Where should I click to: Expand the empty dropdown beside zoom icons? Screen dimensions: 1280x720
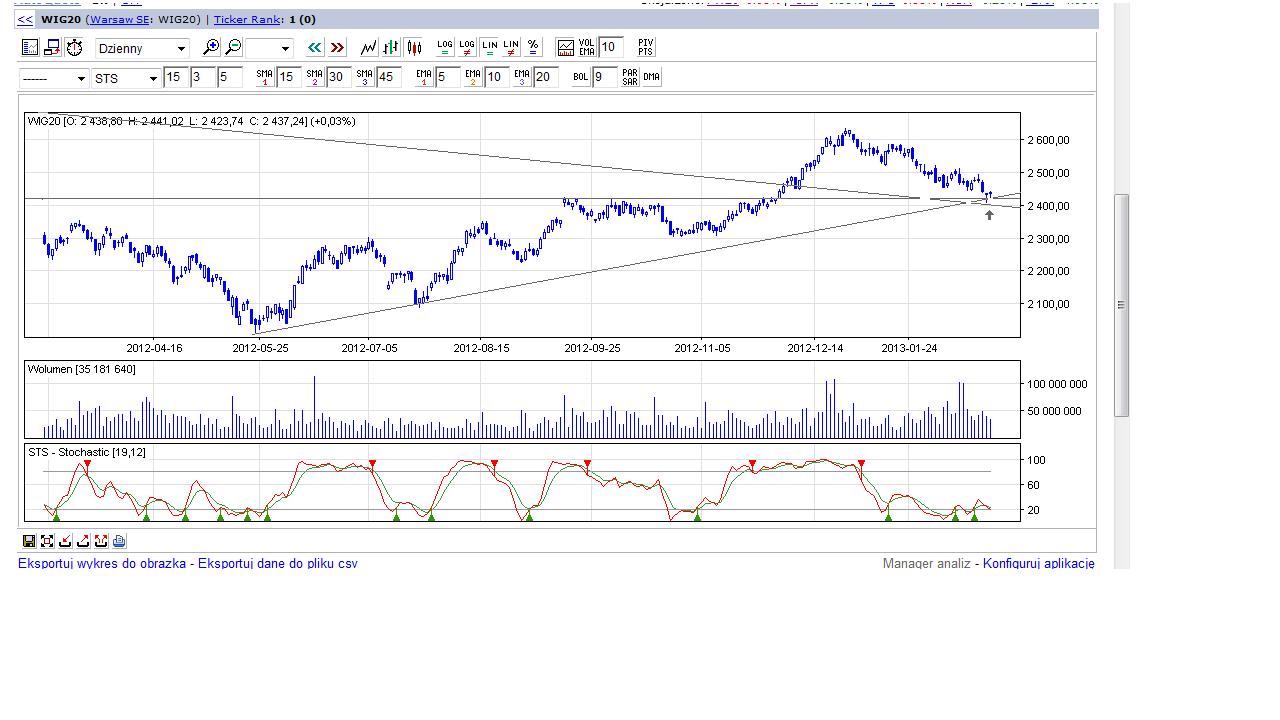(270, 48)
